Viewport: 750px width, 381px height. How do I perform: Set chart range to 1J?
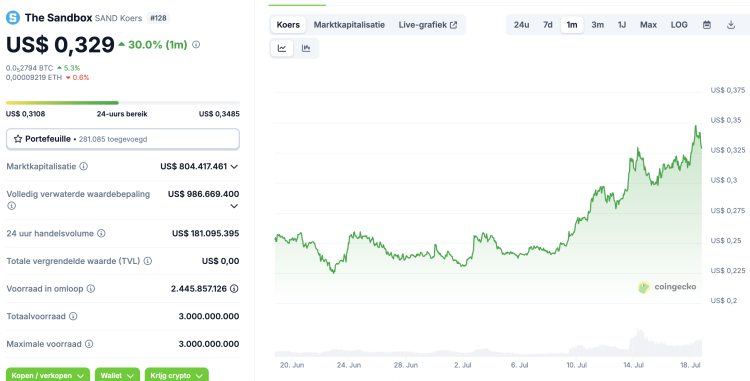pos(622,25)
